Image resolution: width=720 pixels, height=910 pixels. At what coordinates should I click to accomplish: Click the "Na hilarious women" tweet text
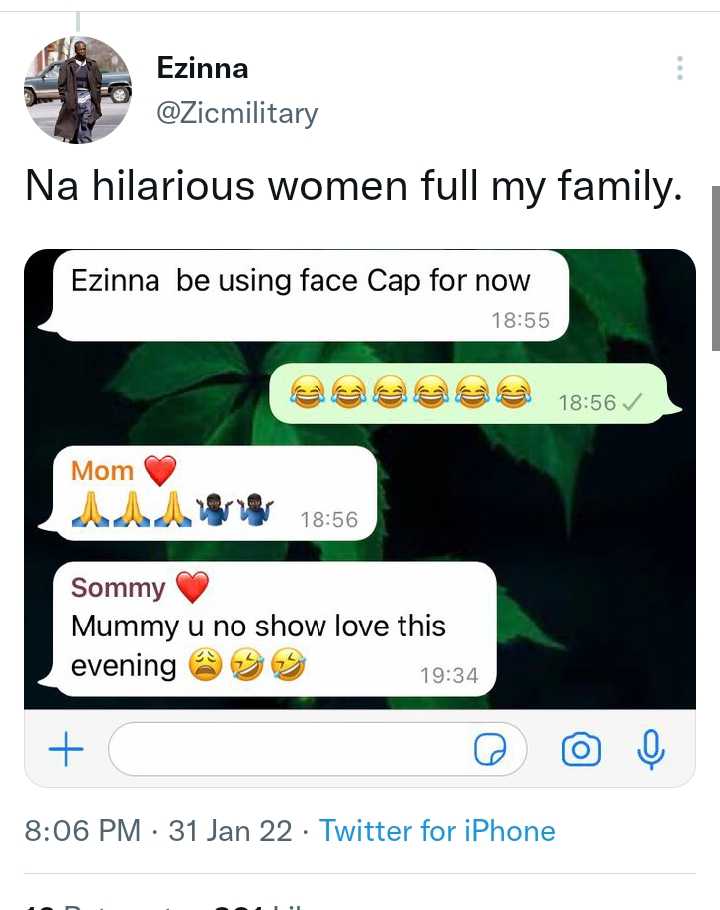point(353,187)
